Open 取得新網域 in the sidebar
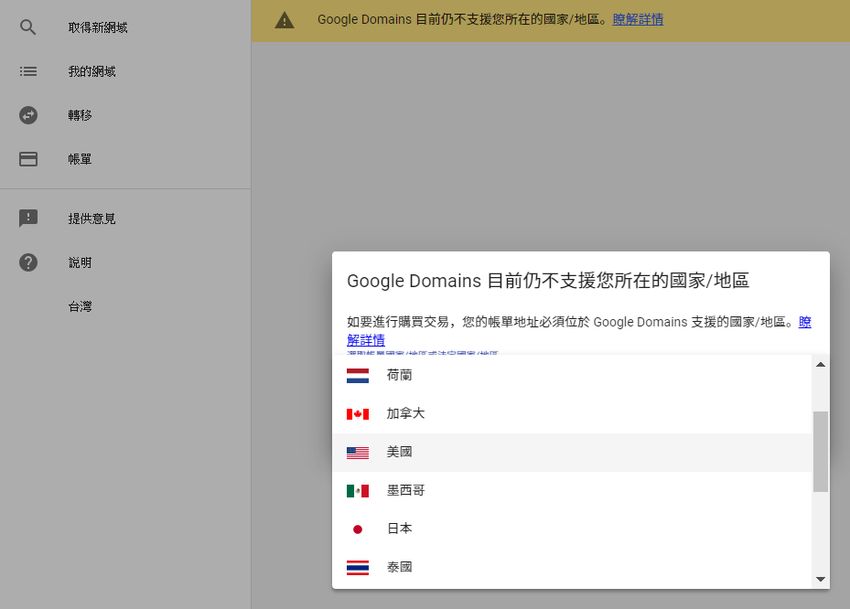 pos(98,28)
